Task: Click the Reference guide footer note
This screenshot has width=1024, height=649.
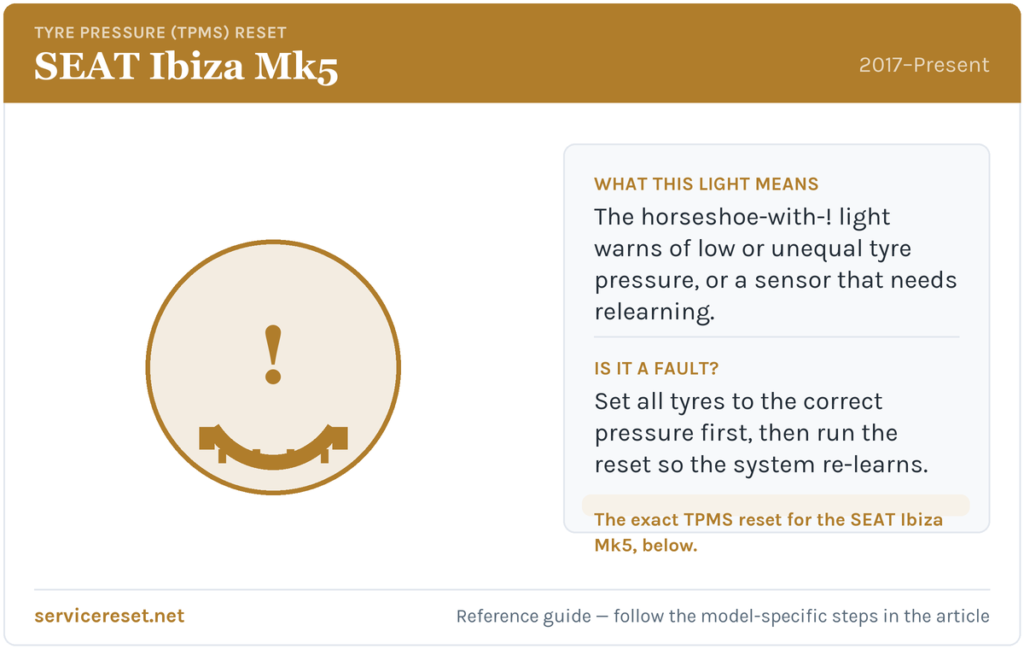Action: [x=722, y=616]
